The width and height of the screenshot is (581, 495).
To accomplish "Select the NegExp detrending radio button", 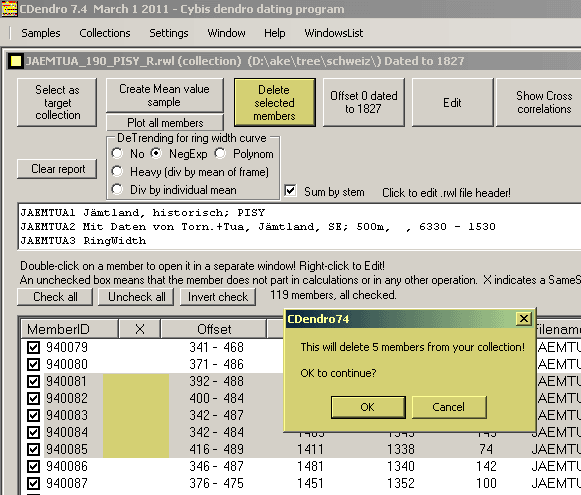I will pyautogui.click(x=156, y=153).
